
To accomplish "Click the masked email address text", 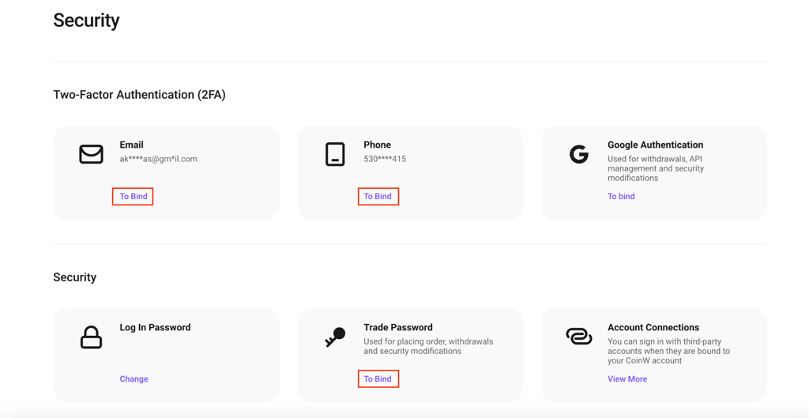I will point(158,159).
